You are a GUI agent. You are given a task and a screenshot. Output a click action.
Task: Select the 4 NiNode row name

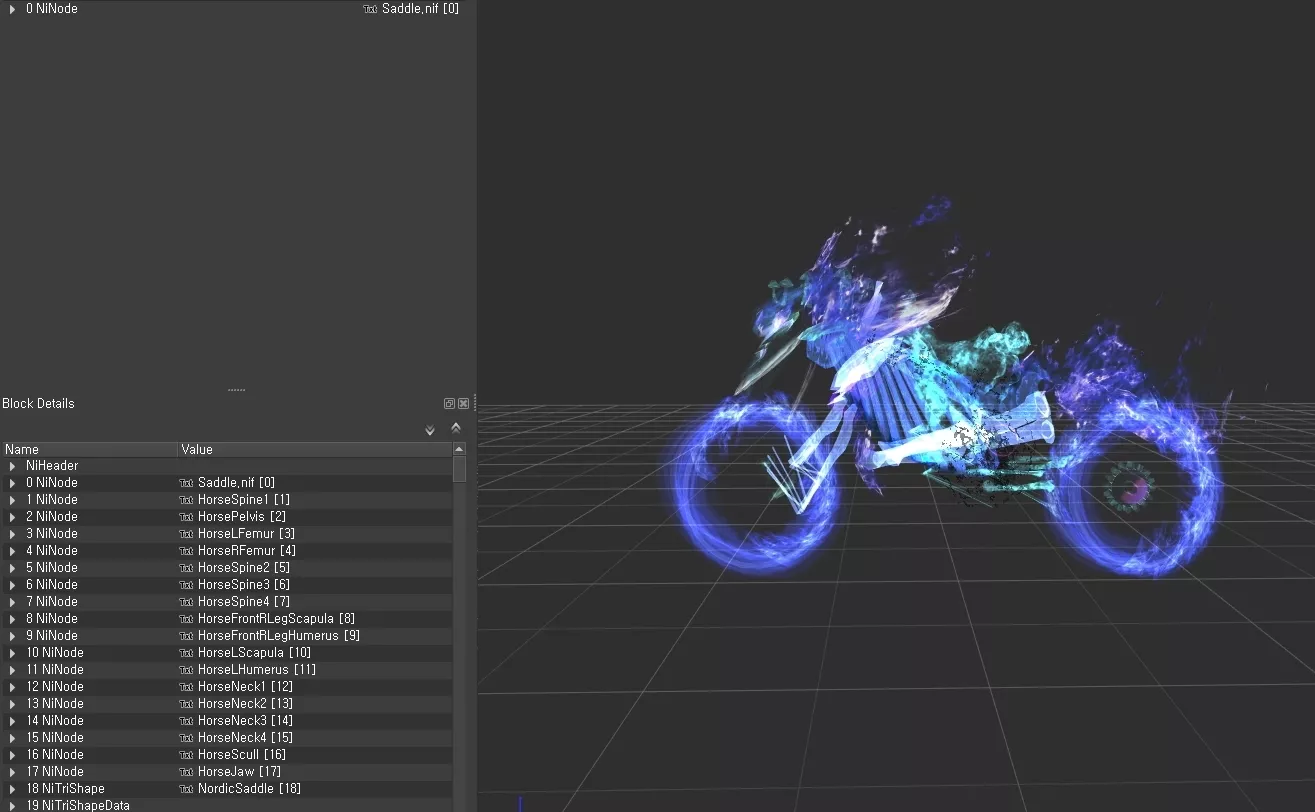tap(52, 551)
